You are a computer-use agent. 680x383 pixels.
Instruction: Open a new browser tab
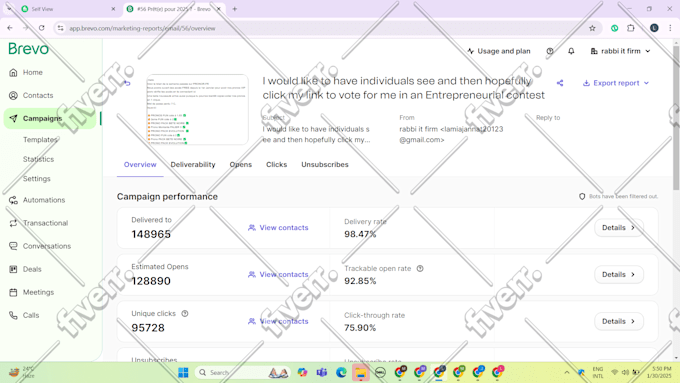(x=235, y=9)
